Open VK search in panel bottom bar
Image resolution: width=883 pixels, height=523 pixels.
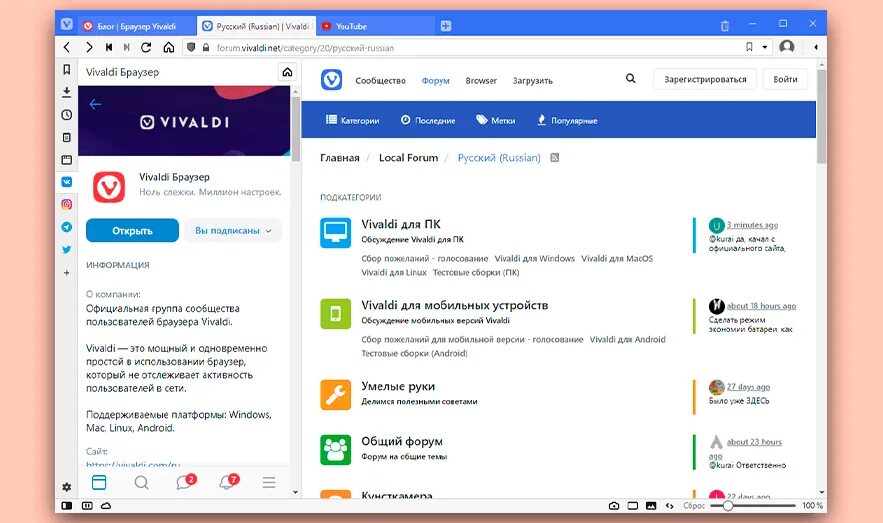click(142, 482)
